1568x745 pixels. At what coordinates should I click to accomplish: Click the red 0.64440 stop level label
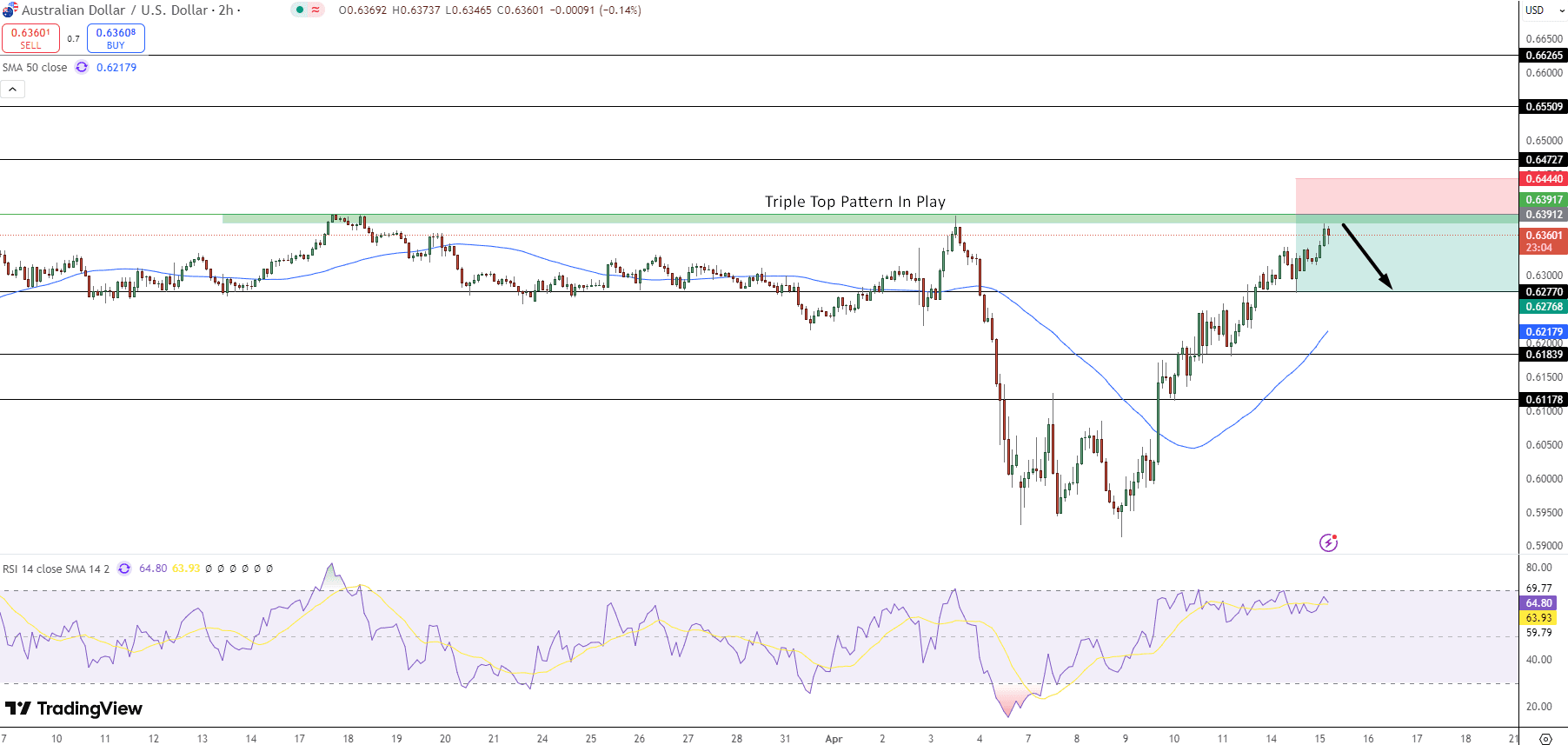pos(1544,179)
